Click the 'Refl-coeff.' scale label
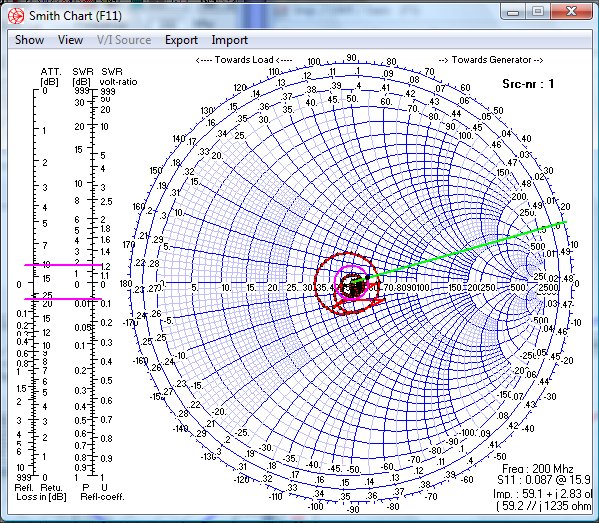This screenshot has width=599, height=523. coord(102,497)
